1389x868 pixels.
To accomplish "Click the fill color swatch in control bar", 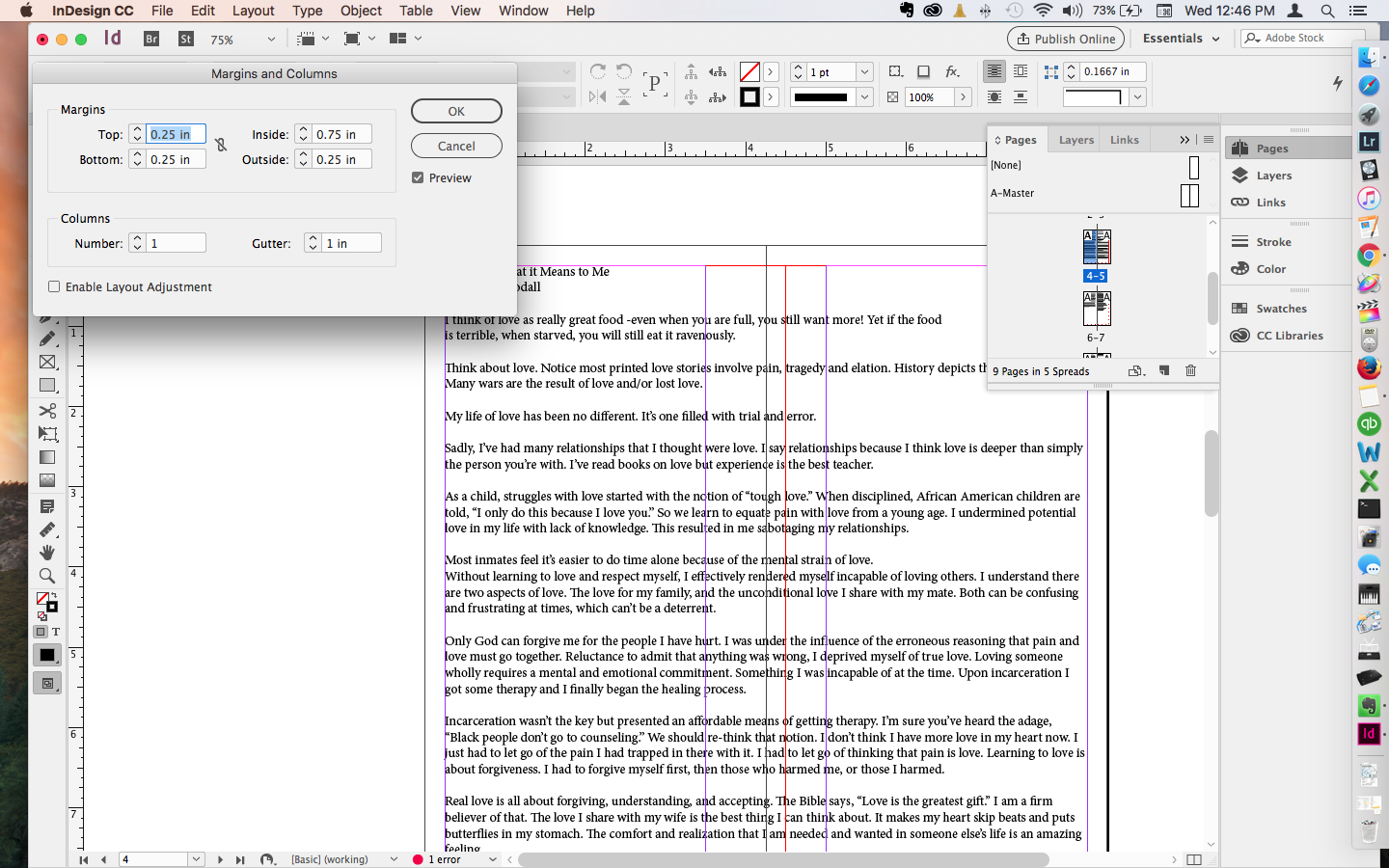I will point(749,72).
